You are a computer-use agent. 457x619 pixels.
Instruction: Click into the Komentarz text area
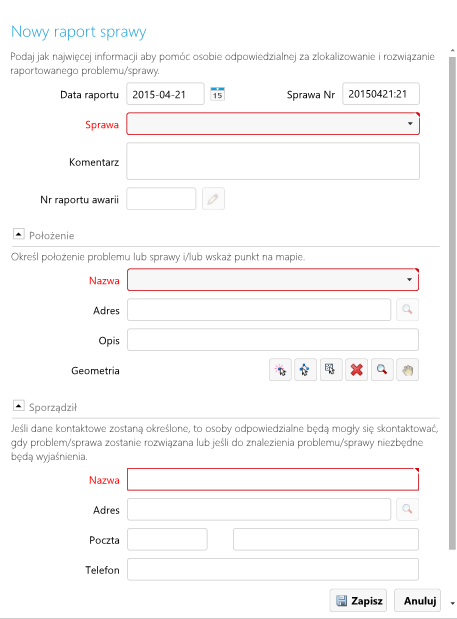coord(273,161)
